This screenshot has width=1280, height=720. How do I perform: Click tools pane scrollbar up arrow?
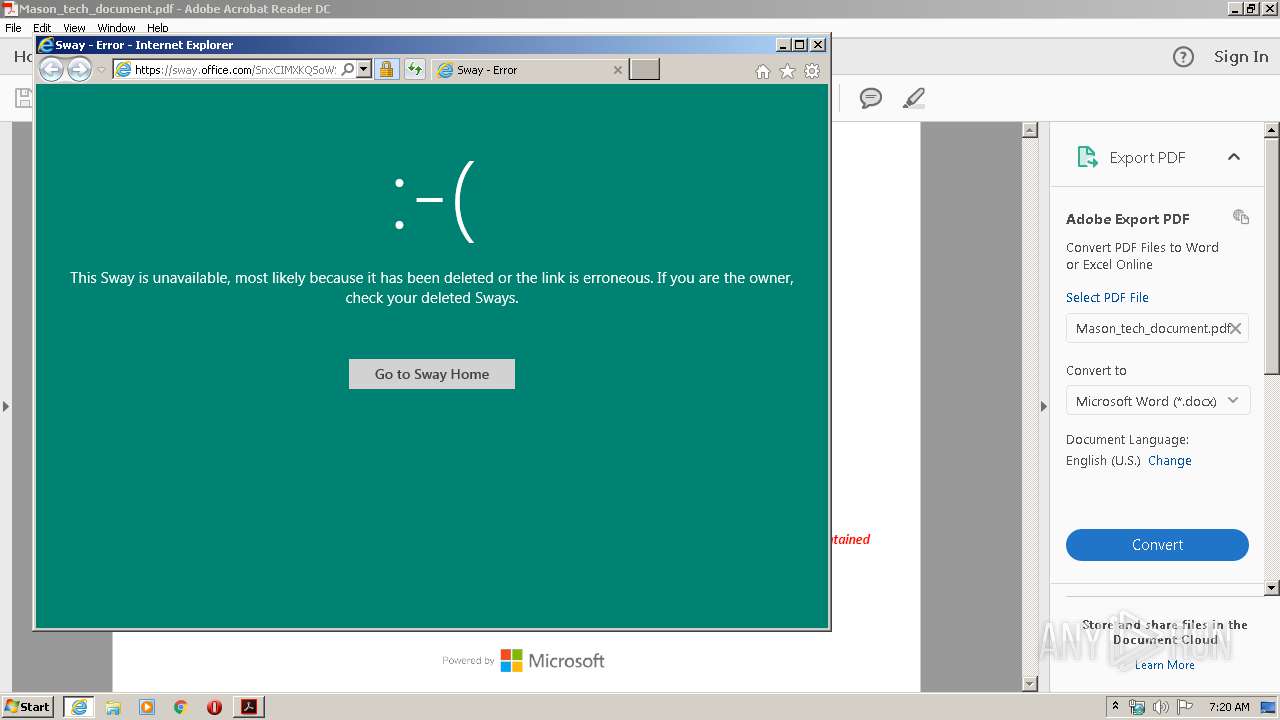1272,131
